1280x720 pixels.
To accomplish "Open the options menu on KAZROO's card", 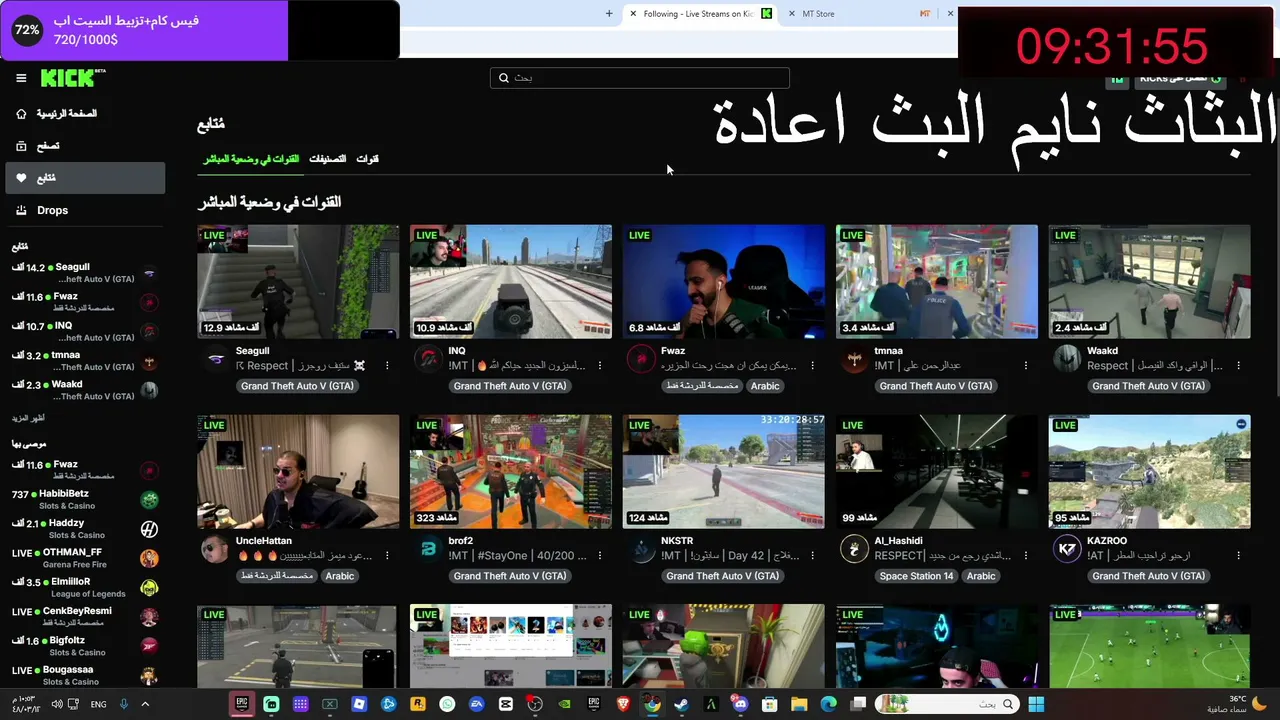I will (x=1239, y=555).
